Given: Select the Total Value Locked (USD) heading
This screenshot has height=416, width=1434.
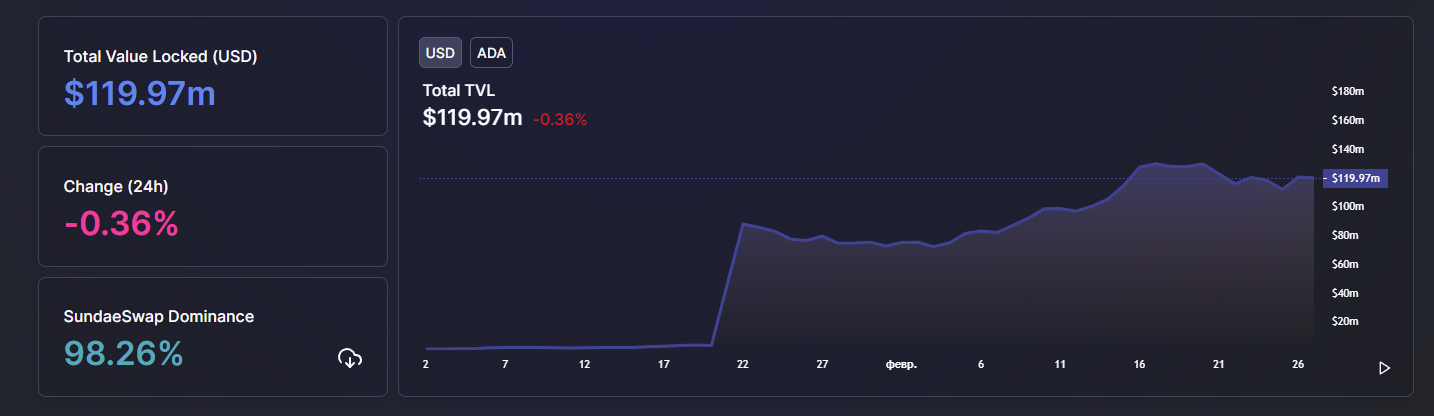Looking at the screenshot, I should [x=161, y=57].
